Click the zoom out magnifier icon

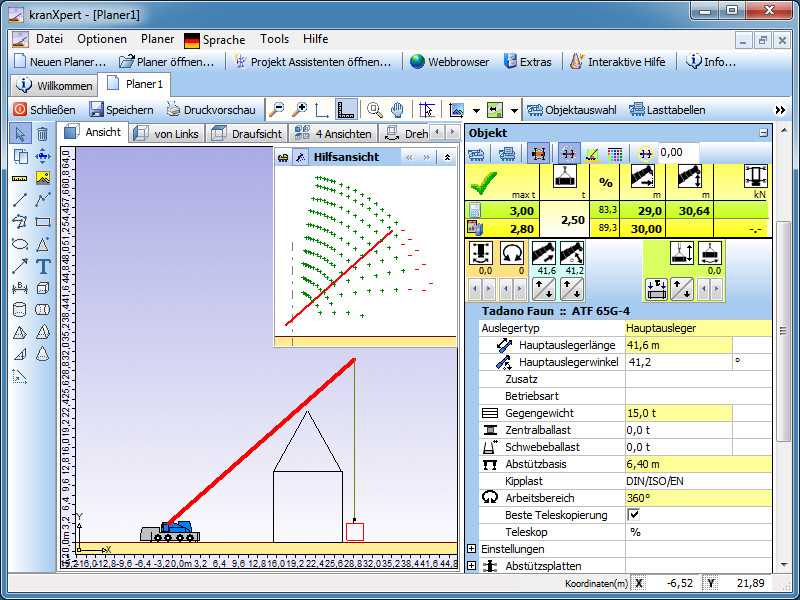276,110
